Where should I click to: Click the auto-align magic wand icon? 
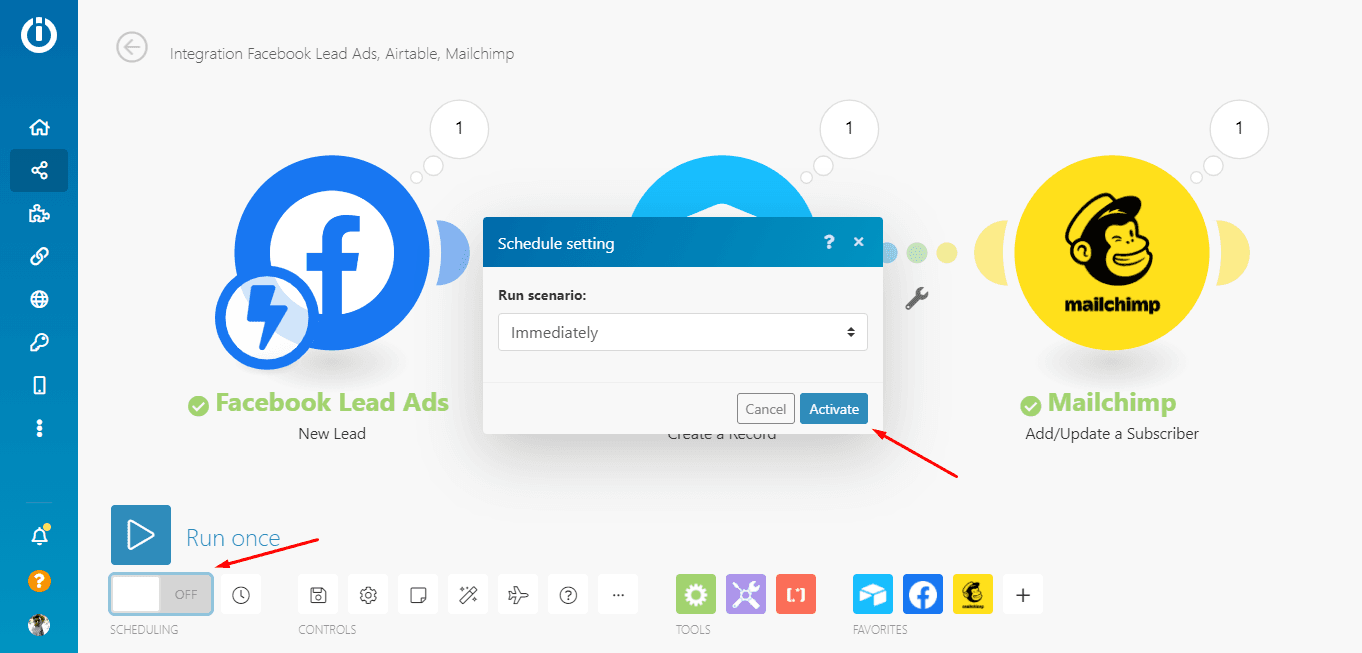(468, 595)
